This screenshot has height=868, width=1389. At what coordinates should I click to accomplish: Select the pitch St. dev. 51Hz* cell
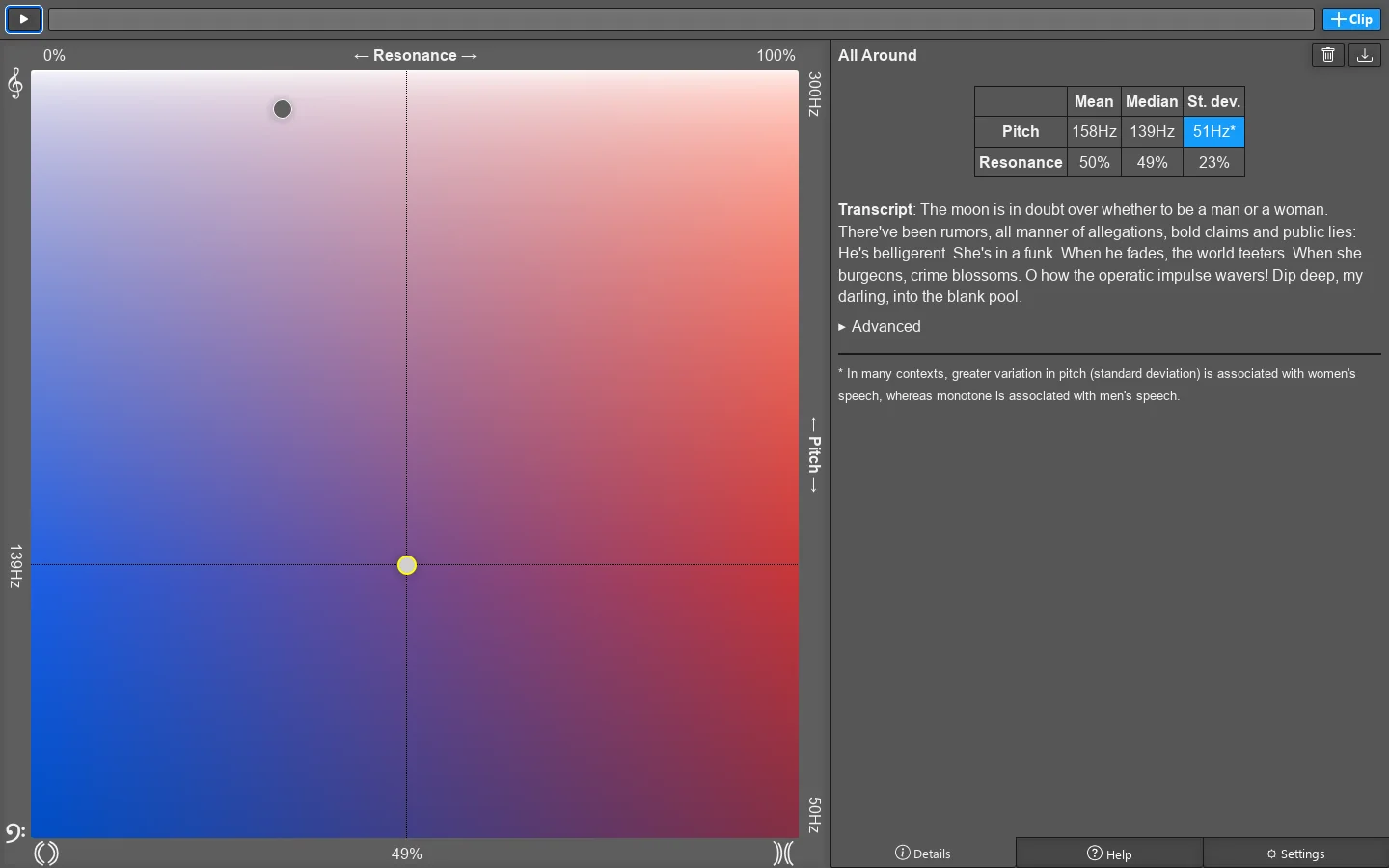pos(1213,131)
